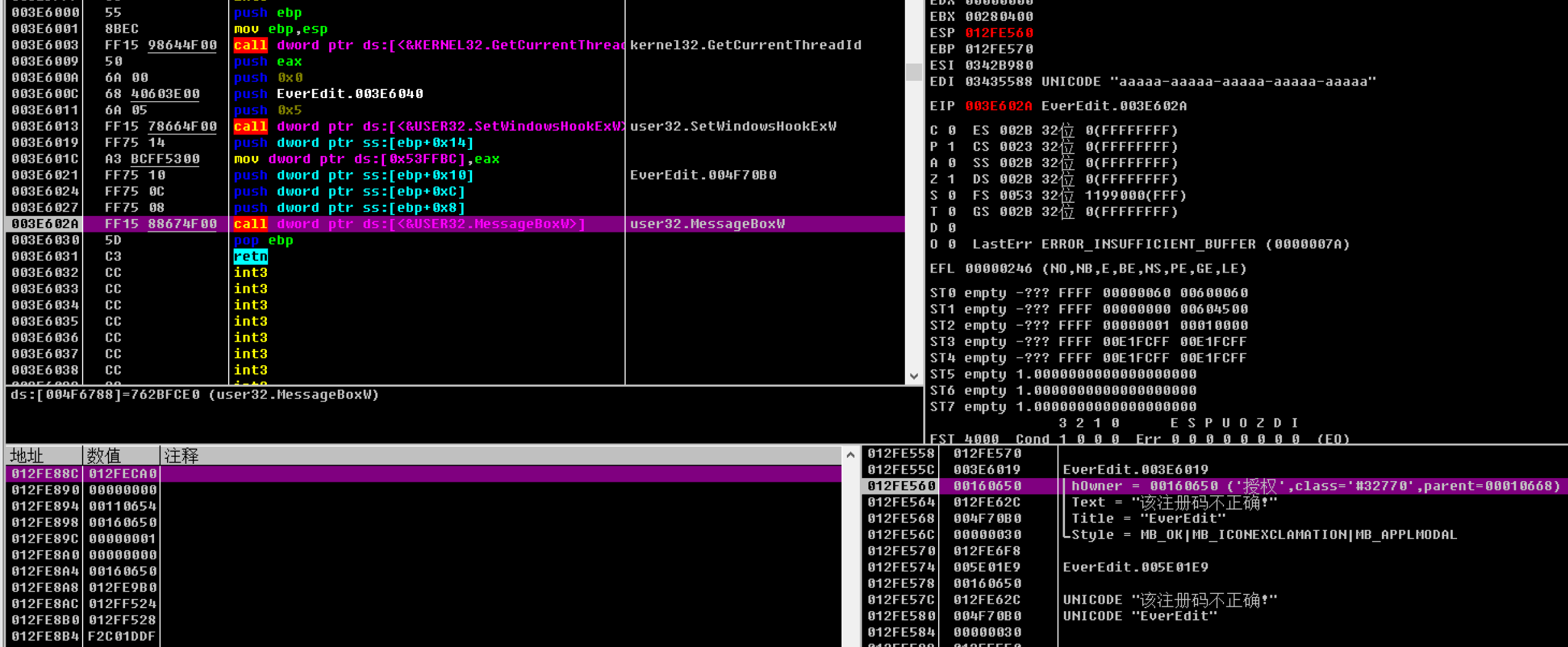1568x647 pixels.
Task: Click the 地址 column header in dump
Action: [x=44, y=455]
